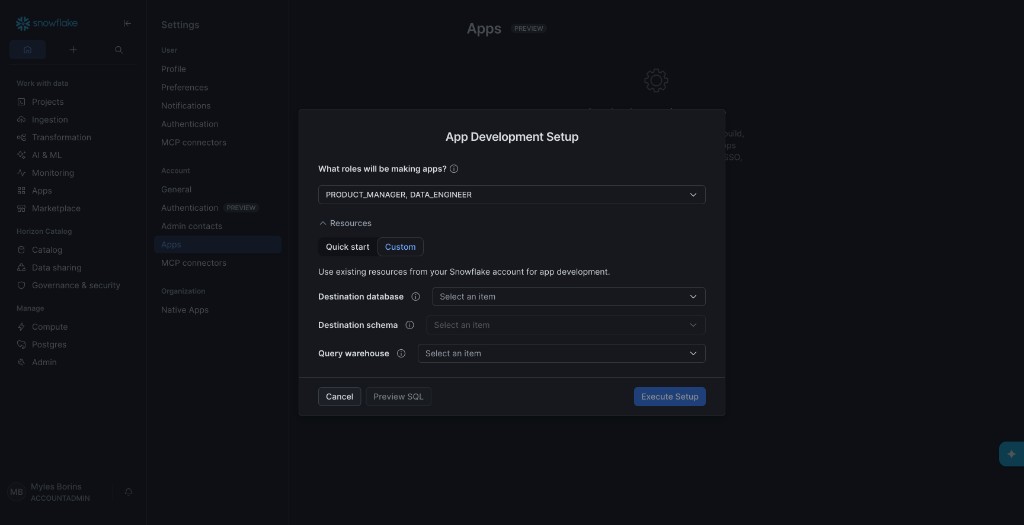This screenshot has width=1024, height=525.
Task: Click the Apps grid icon in sidebar
Action: click(x=22, y=191)
